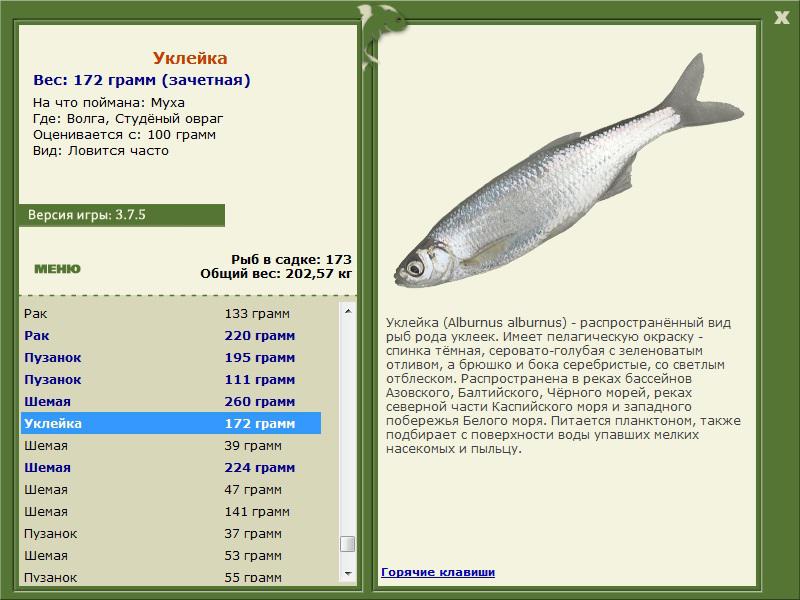Click the Уклейка title heading
Screen dimensions: 800x600
[x=190, y=58]
